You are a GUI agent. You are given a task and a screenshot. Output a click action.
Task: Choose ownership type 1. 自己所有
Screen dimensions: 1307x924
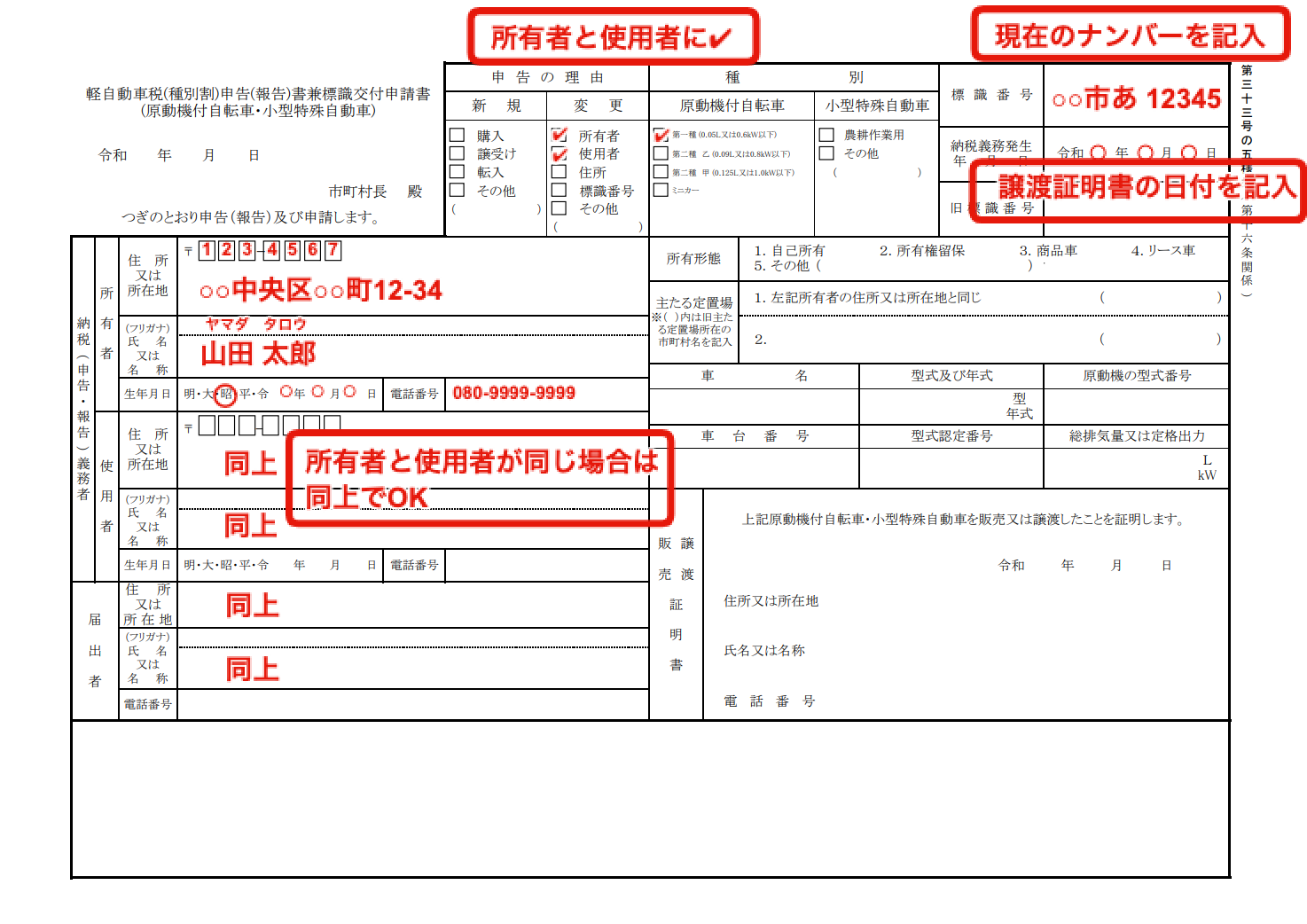(789, 251)
